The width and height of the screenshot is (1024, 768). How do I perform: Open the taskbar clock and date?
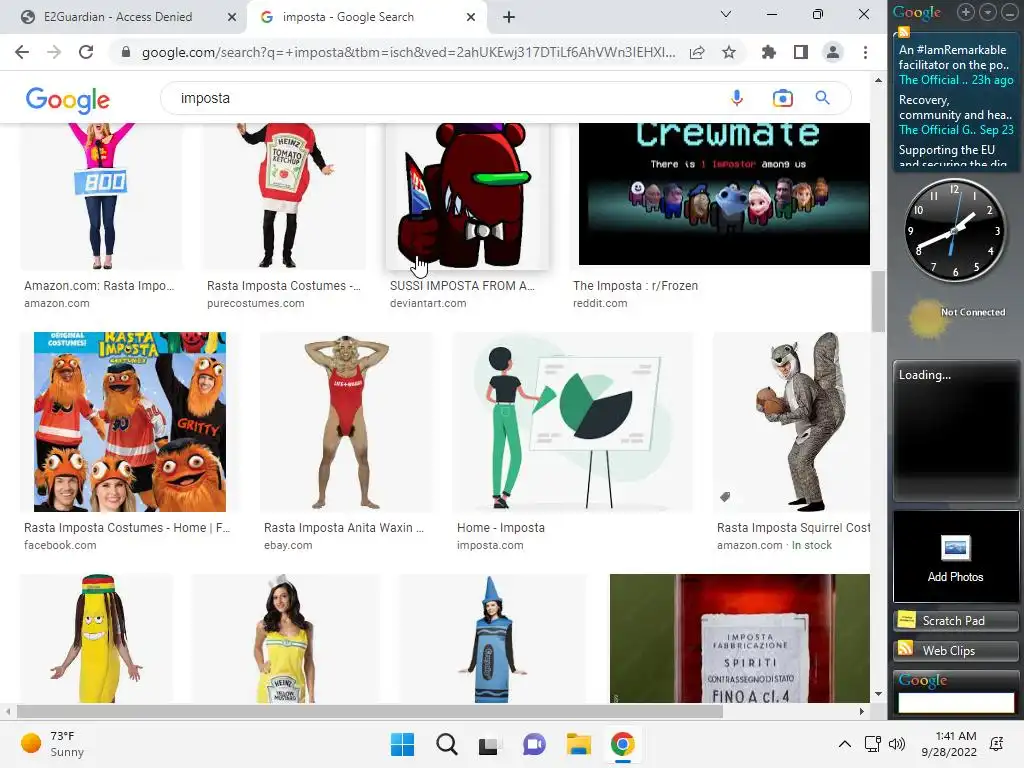[x=949, y=744]
